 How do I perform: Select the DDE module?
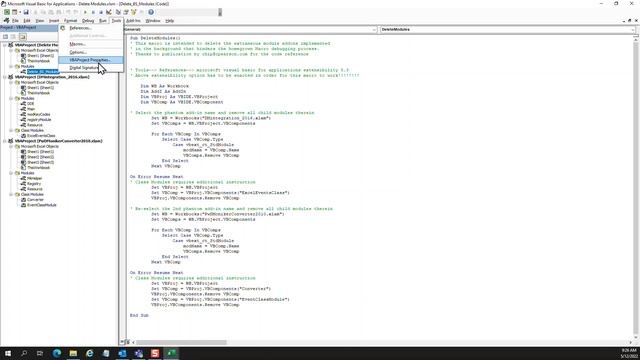[31, 104]
